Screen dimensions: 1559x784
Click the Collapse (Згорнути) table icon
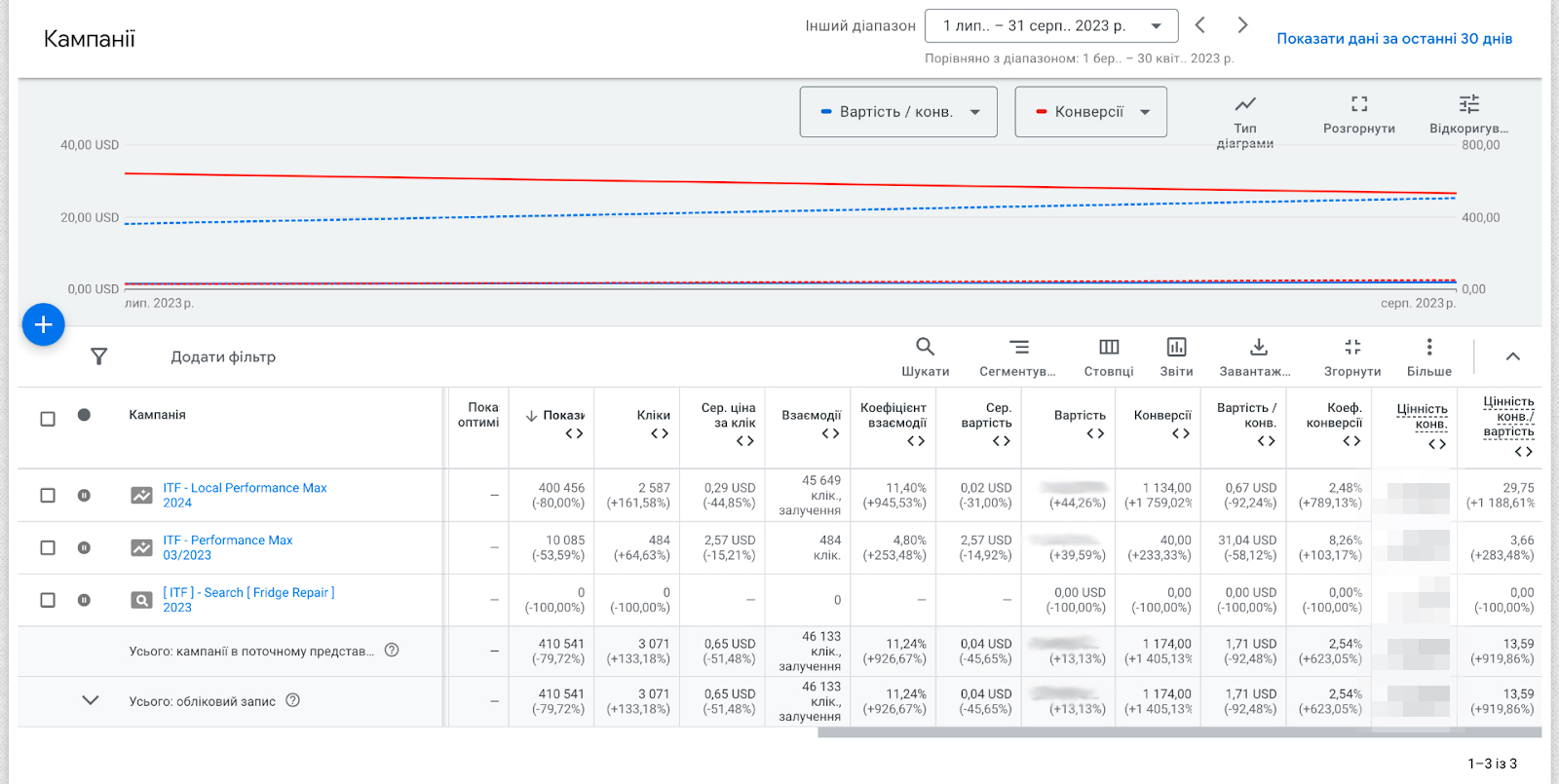coord(1352,348)
